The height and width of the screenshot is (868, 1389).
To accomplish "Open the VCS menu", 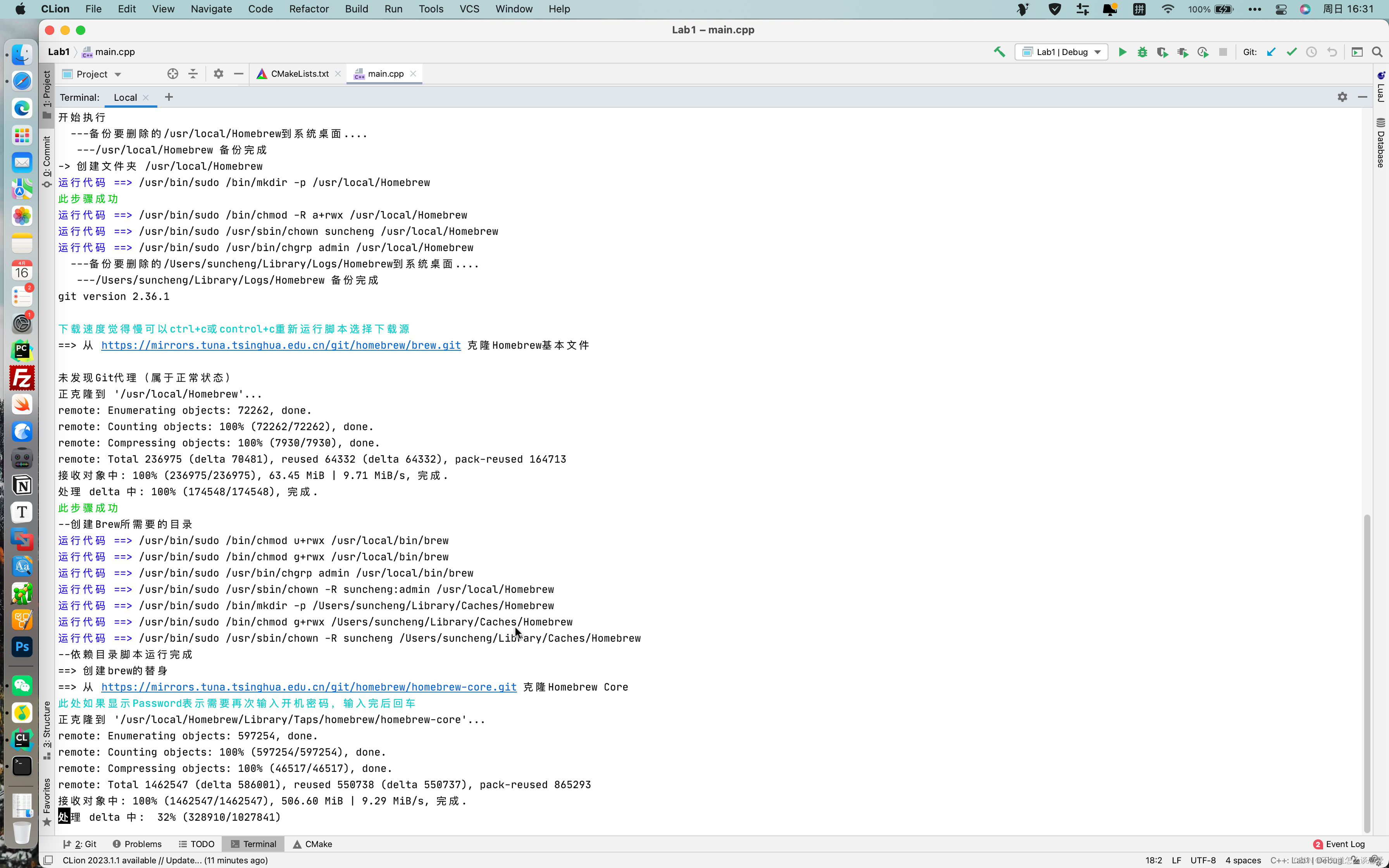I will click(469, 9).
